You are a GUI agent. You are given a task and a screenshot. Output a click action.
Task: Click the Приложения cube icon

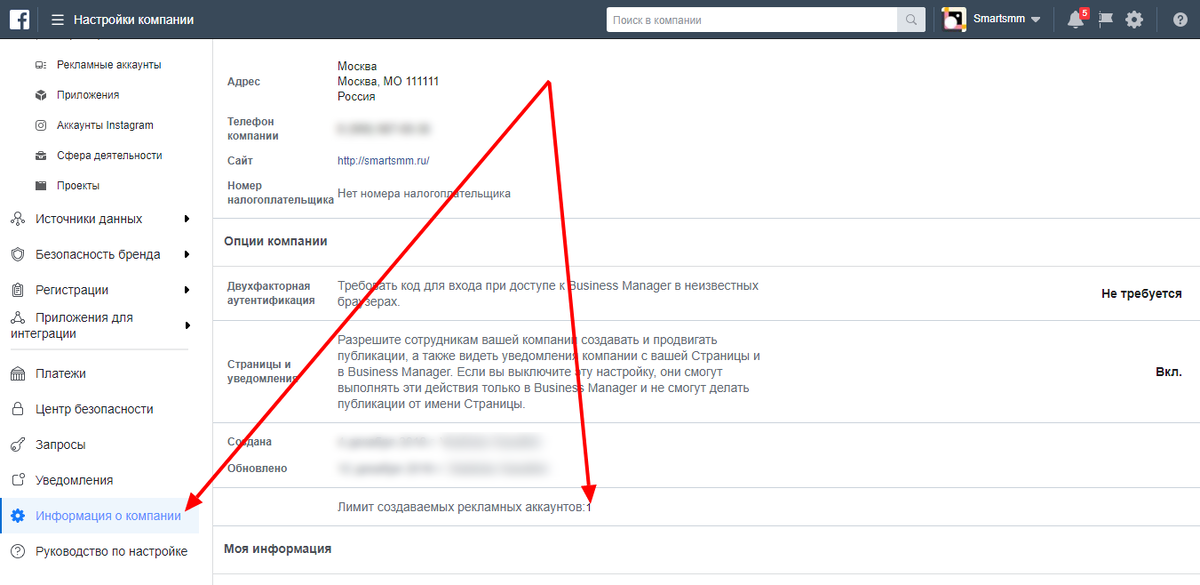tap(41, 95)
